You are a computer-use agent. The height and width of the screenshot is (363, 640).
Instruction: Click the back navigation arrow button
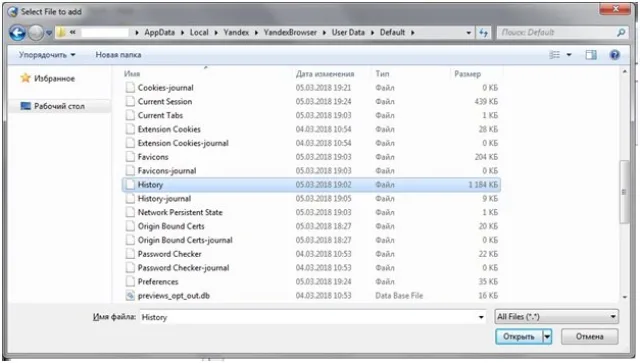click(x=18, y=33)
